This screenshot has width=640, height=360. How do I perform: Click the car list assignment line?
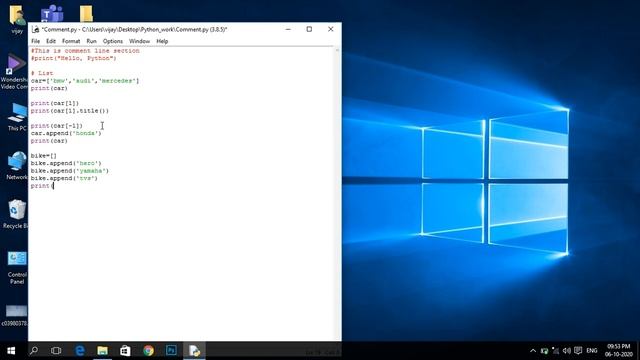coord(85,81)
